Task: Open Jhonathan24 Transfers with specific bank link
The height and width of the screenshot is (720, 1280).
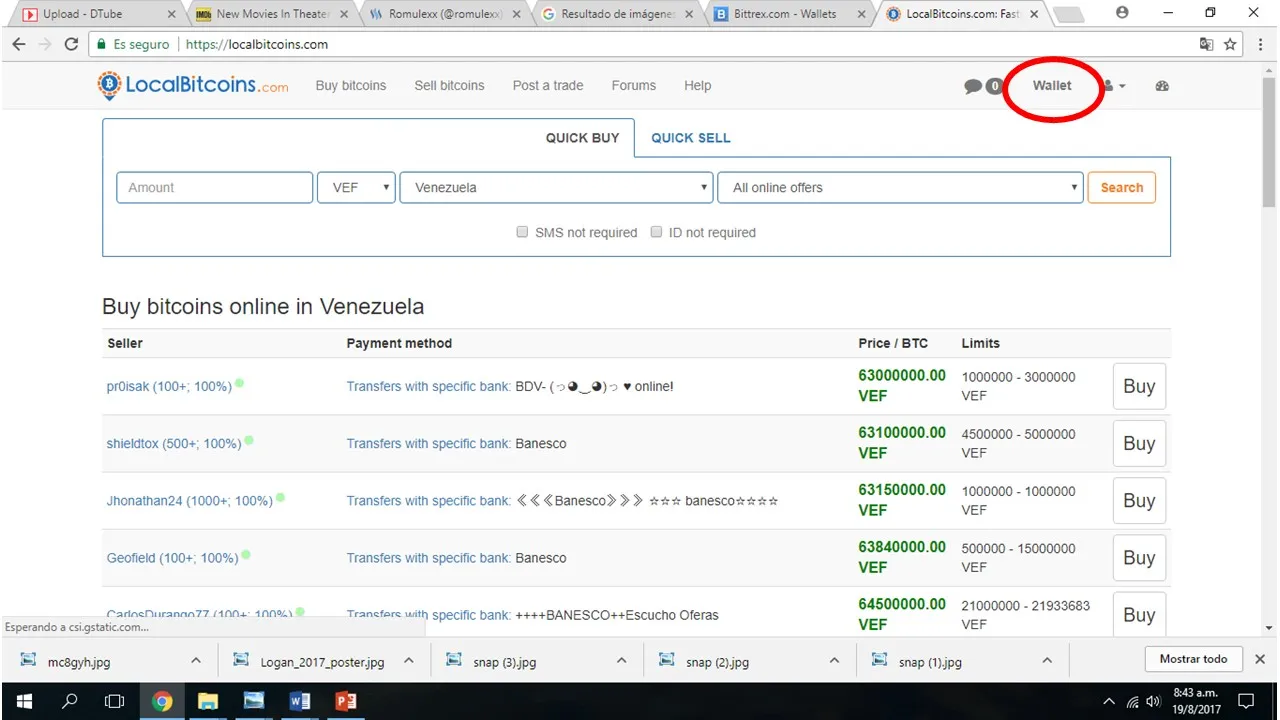Action: (x=429, y=500)
